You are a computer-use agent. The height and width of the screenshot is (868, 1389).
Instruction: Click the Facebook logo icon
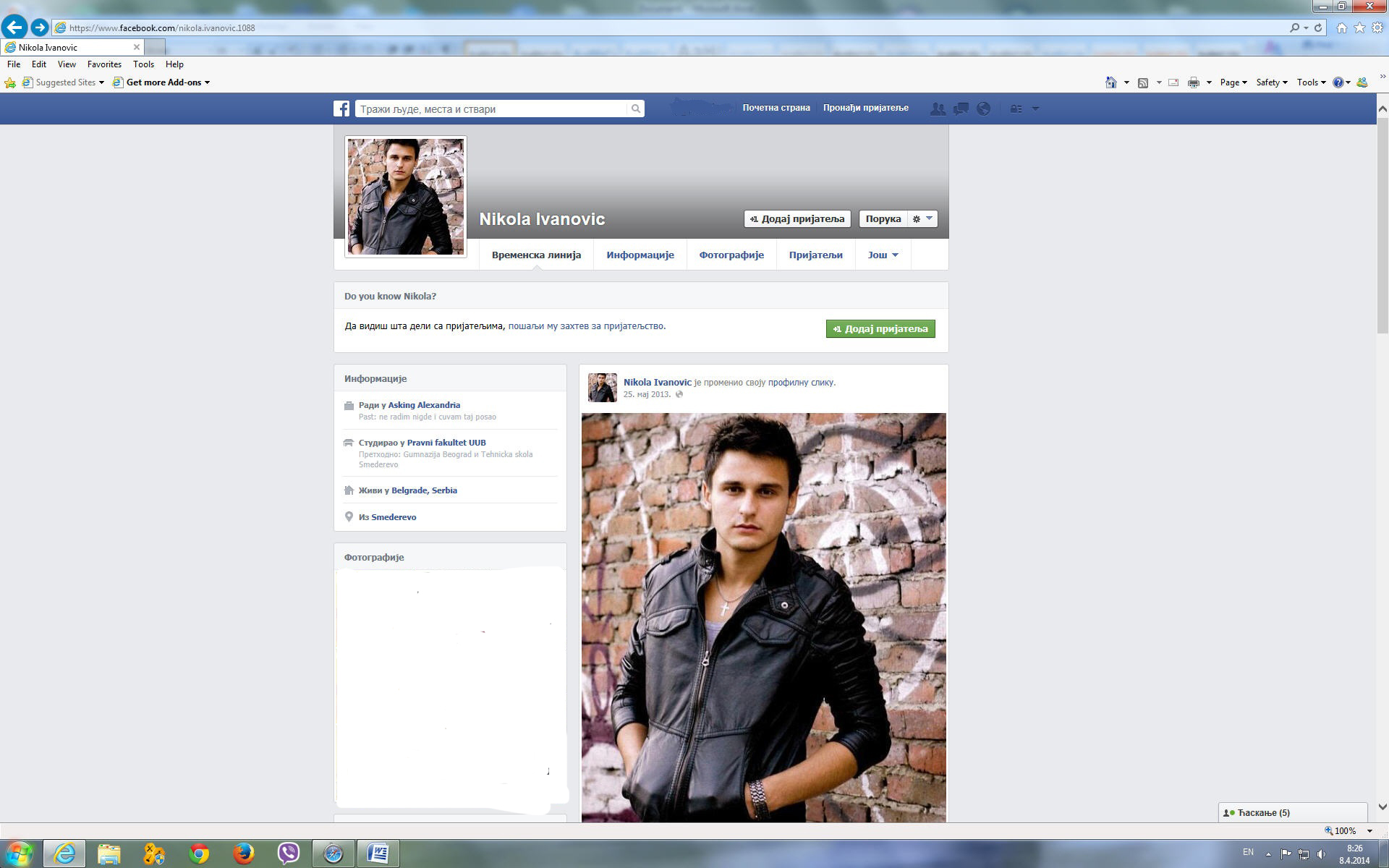tap(341, 109)
